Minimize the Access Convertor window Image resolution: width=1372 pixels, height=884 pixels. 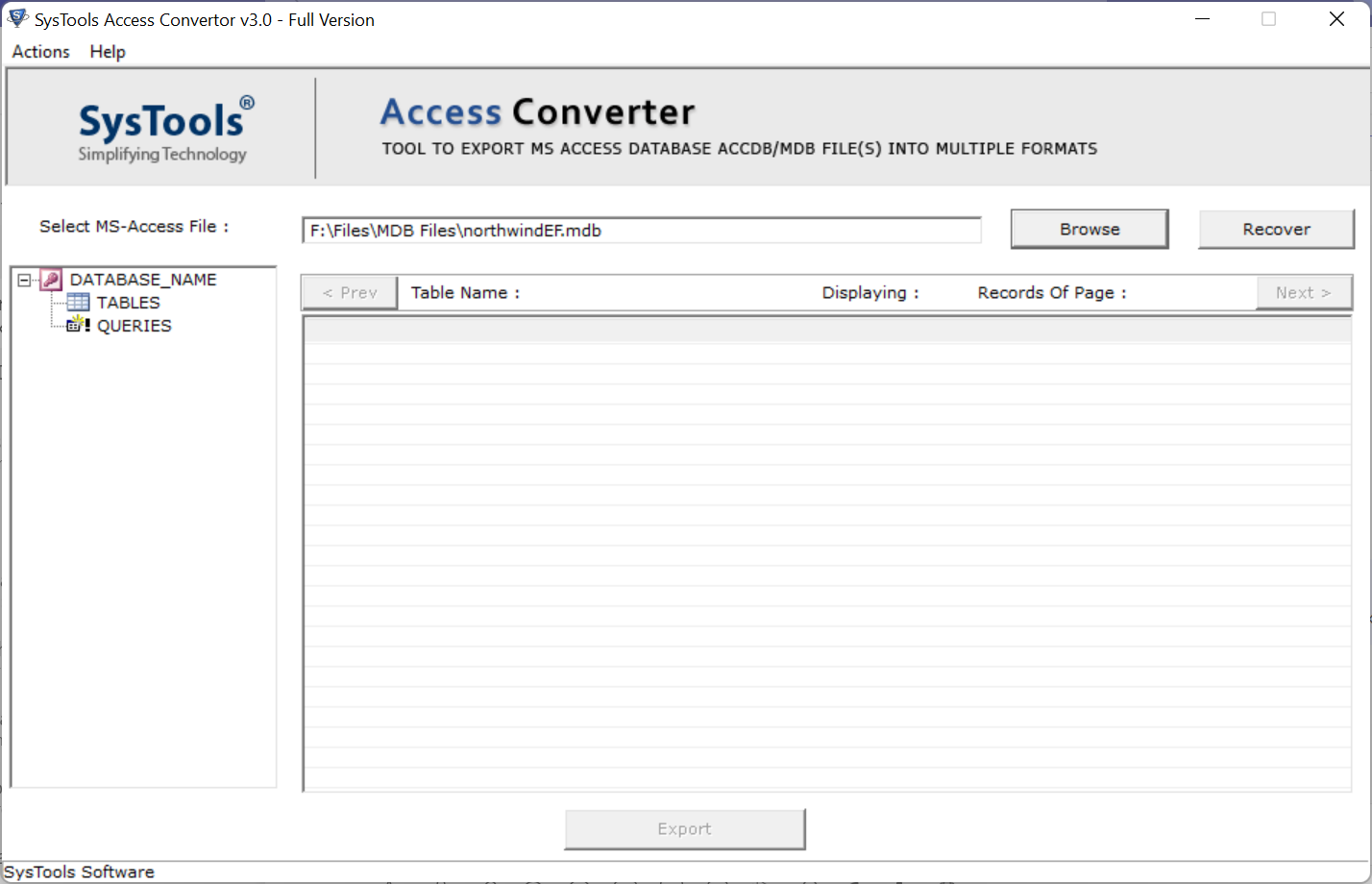pos(1202,19)
